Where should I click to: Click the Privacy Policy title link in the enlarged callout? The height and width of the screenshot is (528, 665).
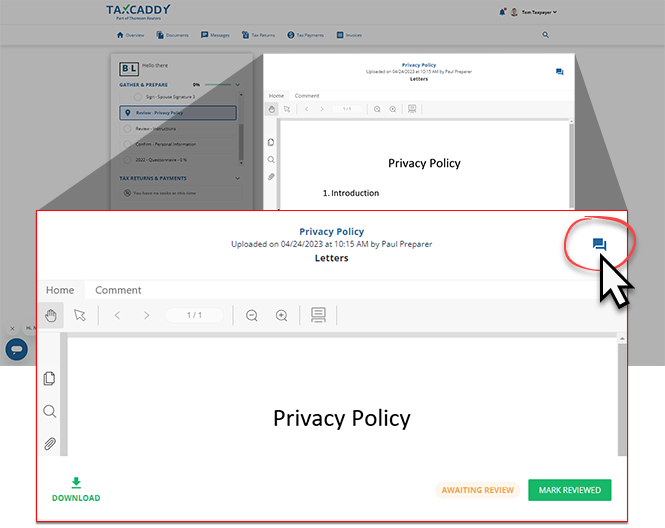332,232
